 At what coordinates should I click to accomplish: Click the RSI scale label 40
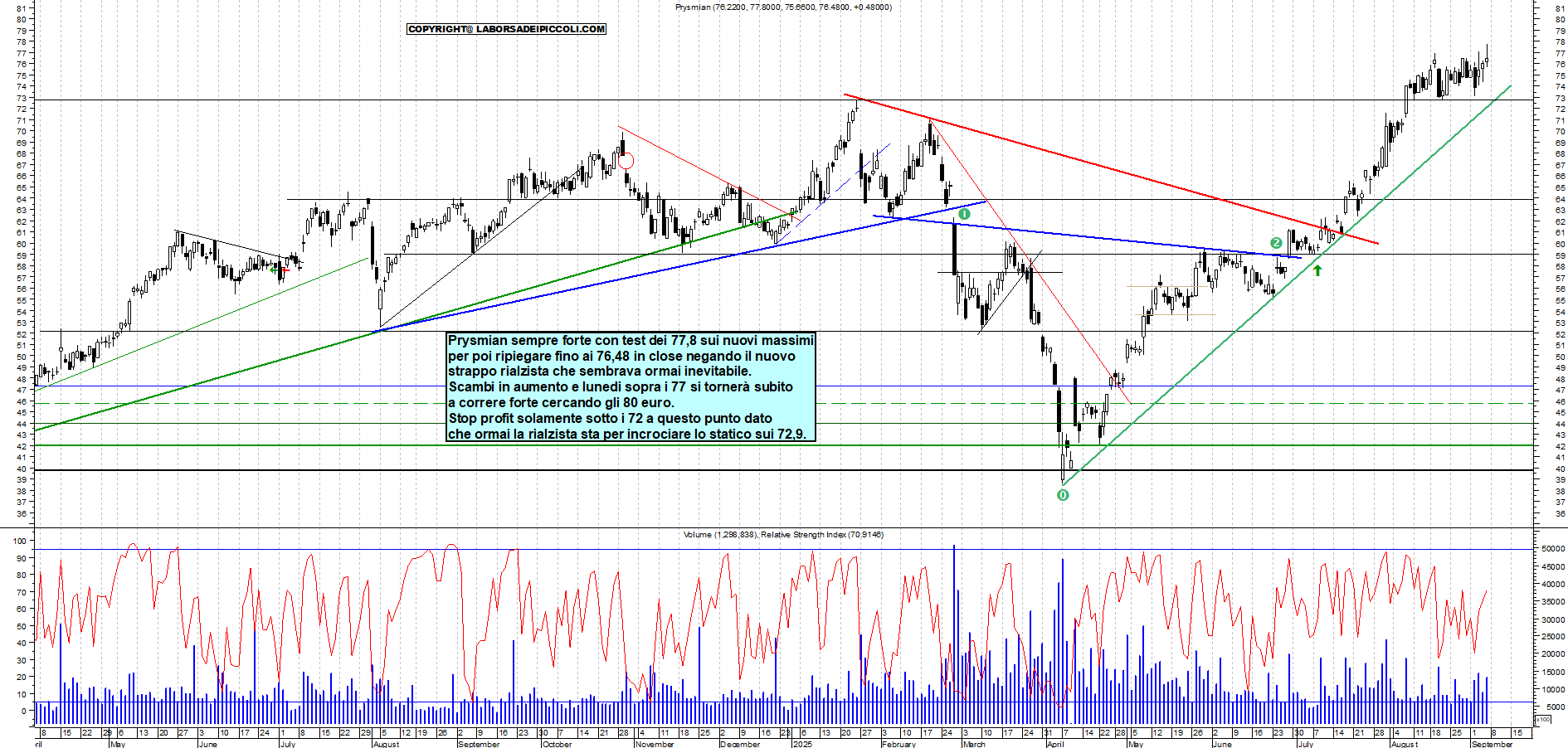[x=21, y=643]
